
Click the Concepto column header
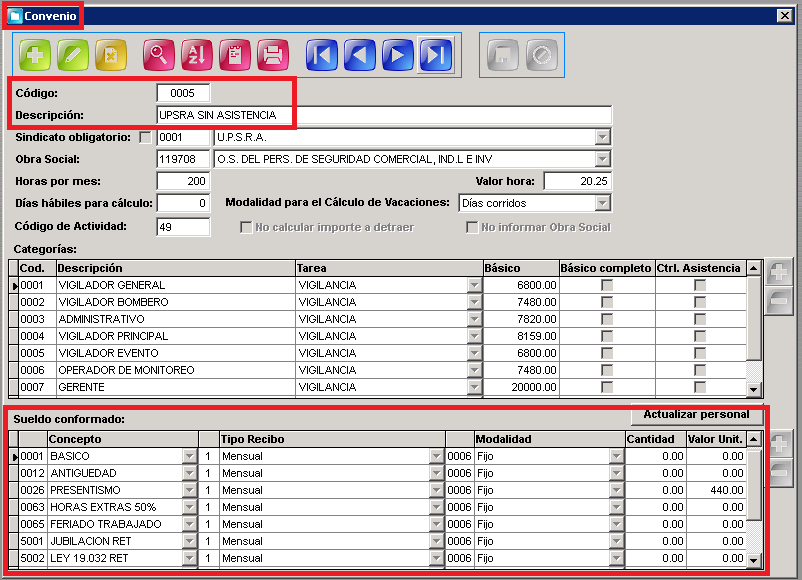tap(123, 439)
